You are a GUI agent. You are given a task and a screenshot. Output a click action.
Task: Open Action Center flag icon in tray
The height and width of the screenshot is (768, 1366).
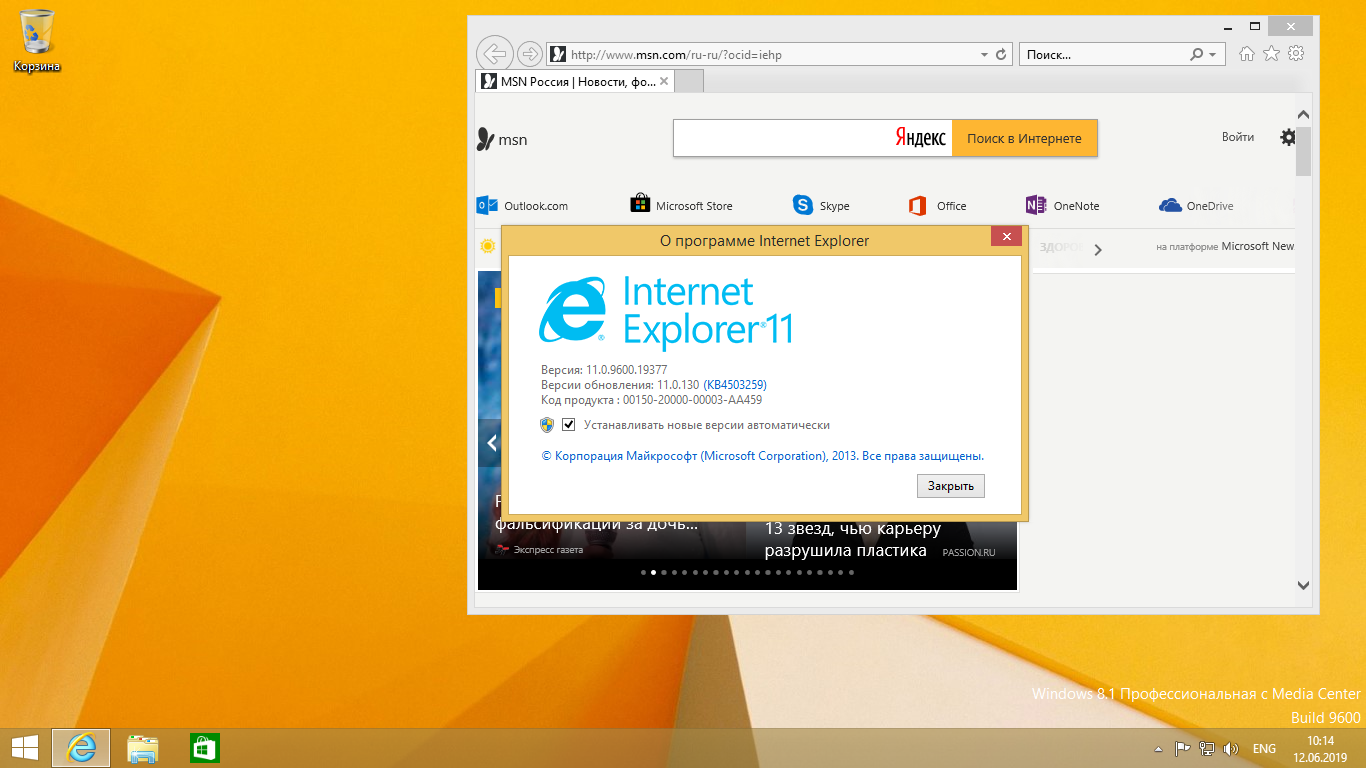(x=1182, y=748)
